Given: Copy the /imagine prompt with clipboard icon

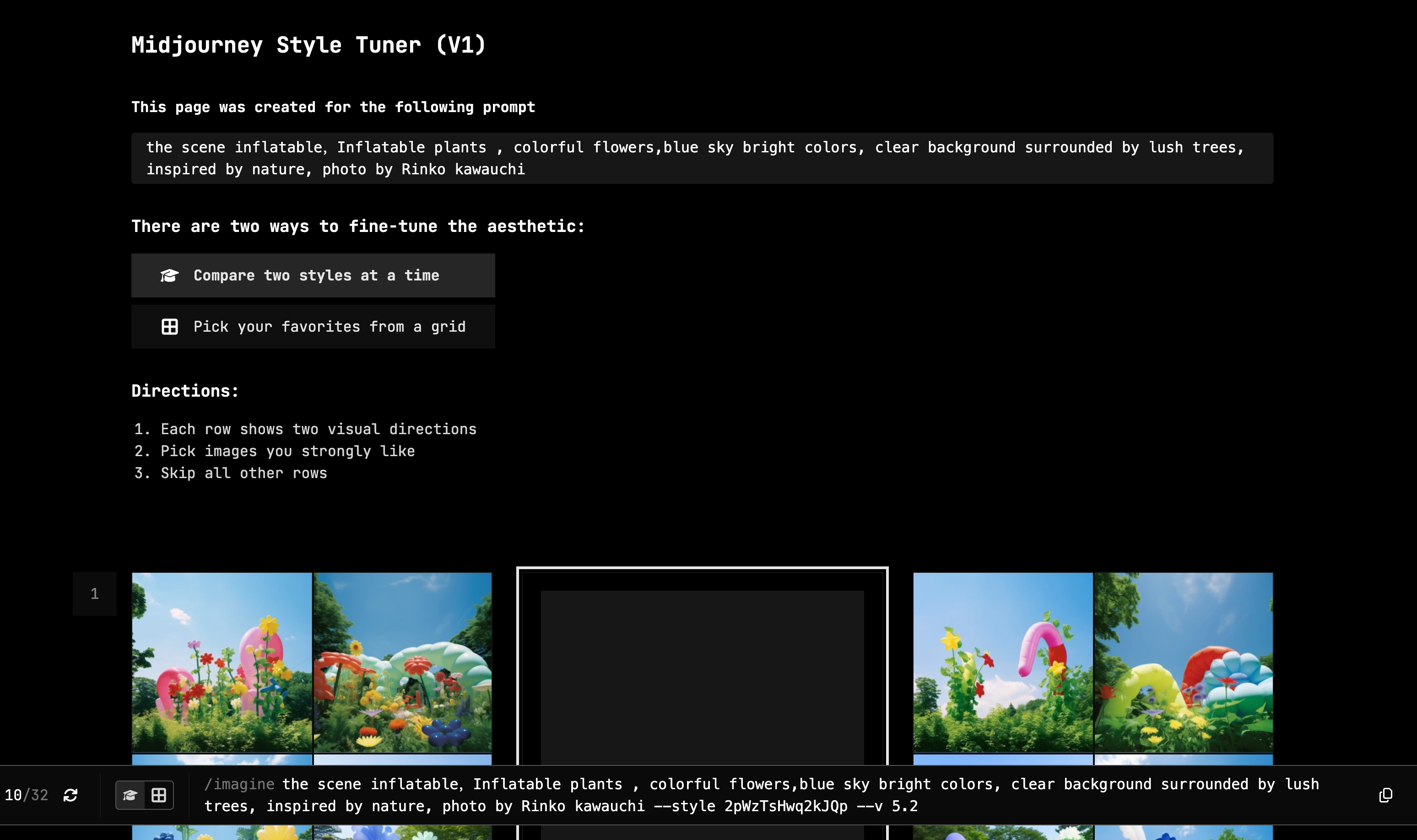Looking at the screenshot, I should (x=1385, y=795).
